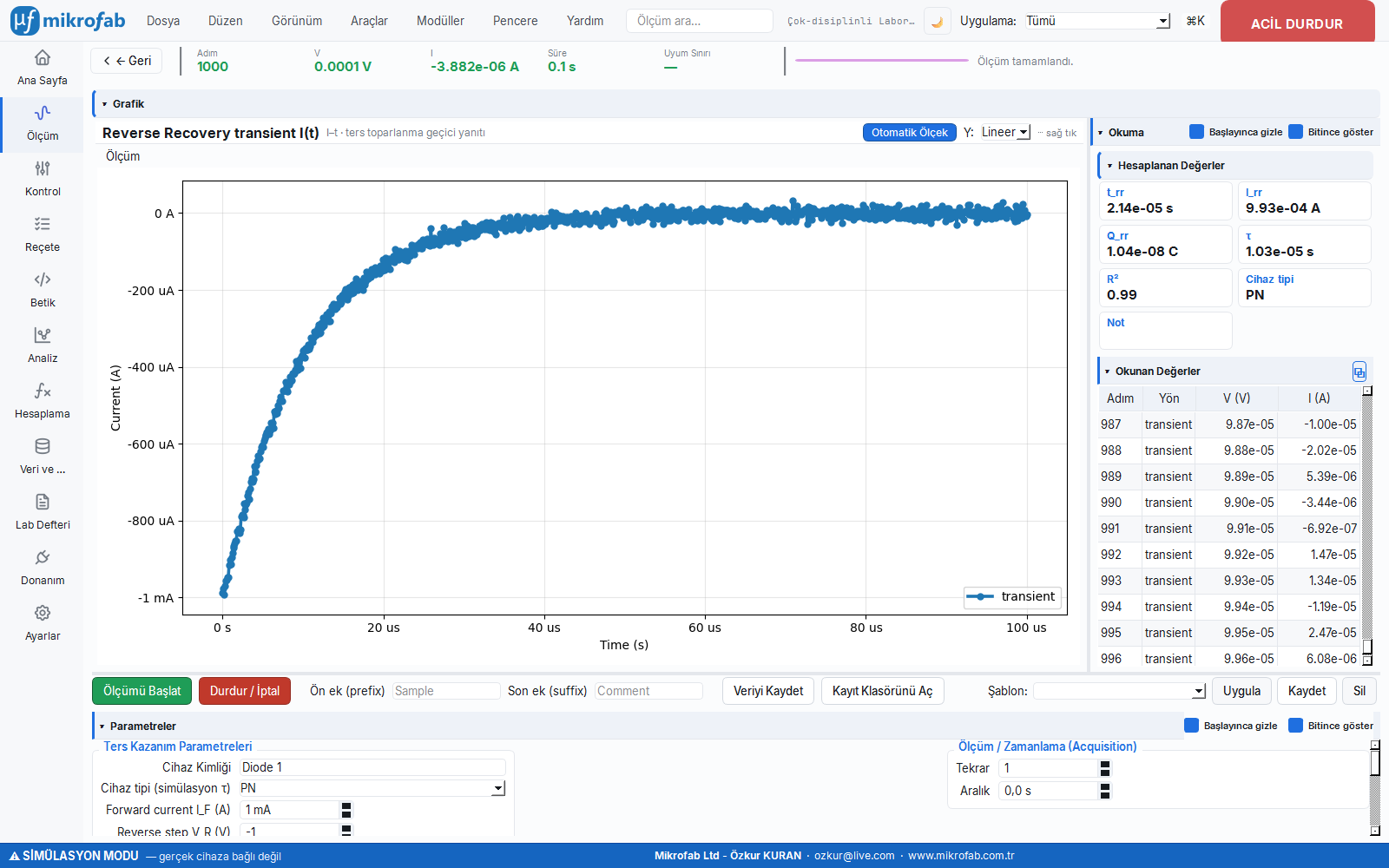
Task: Open the Betik script section
Action: tap(42, 291)
